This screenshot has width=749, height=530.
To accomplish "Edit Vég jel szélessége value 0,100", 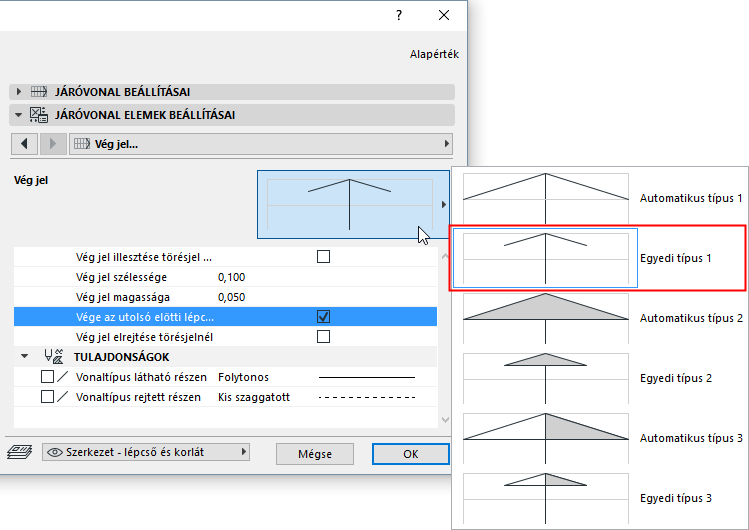I will click(x=232, y=277).
